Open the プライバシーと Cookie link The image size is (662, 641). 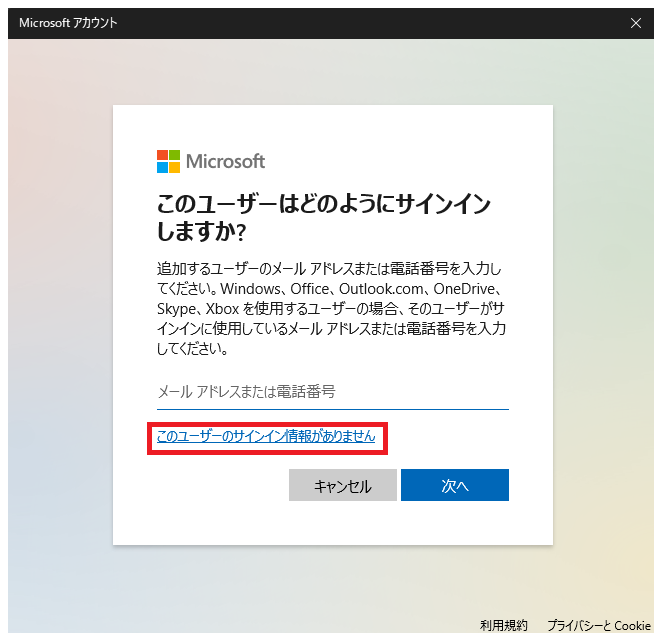(599, 625)
